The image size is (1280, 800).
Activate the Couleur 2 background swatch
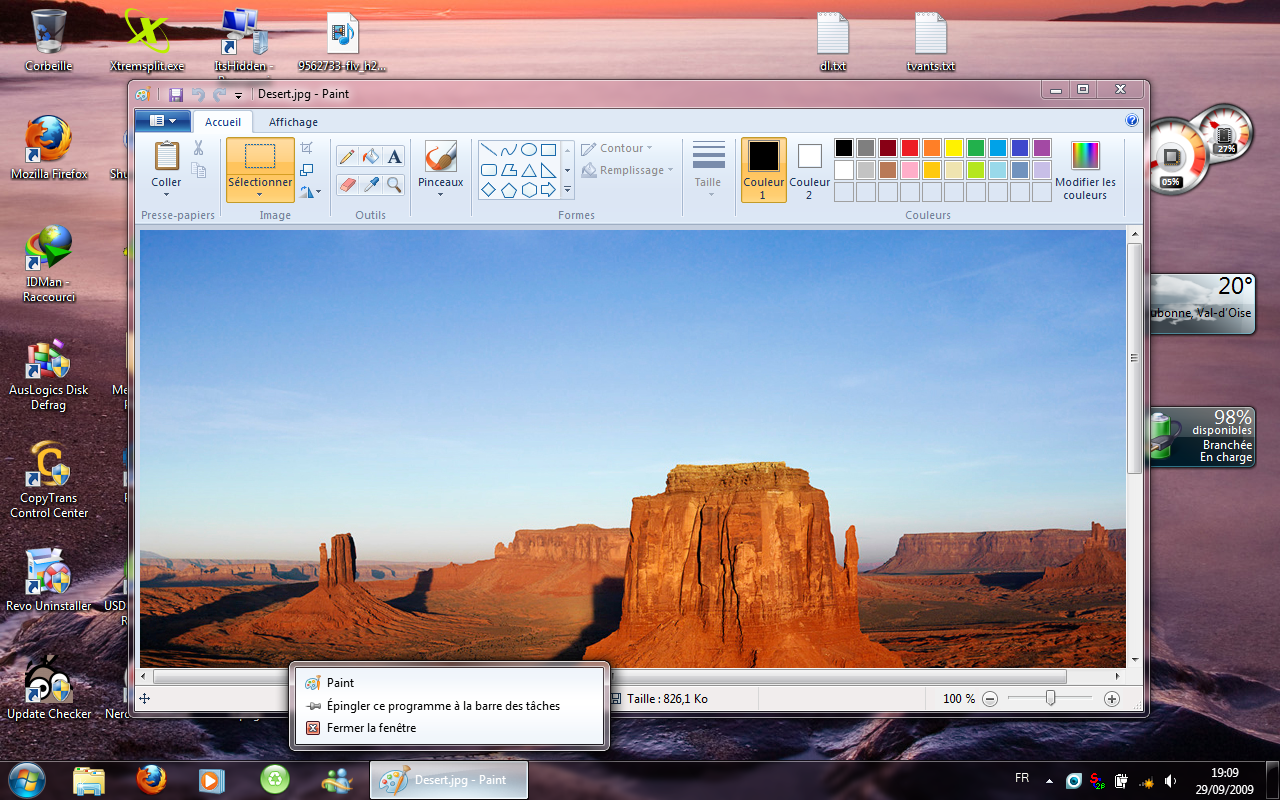[809, 169]
